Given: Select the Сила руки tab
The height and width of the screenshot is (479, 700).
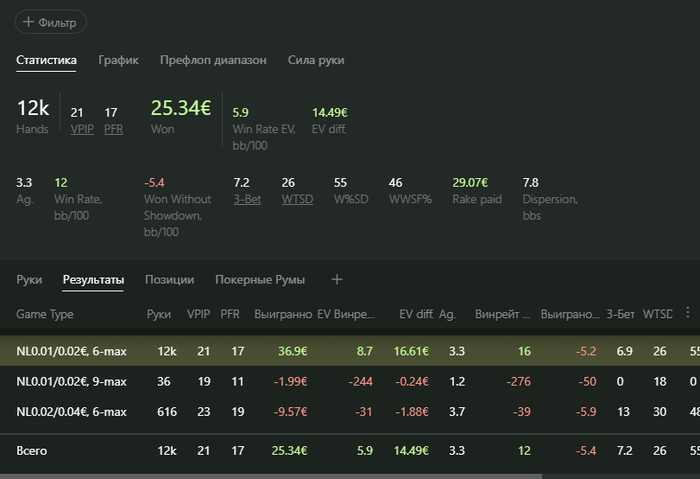Looking at the screenshot, I should [316, 60].
